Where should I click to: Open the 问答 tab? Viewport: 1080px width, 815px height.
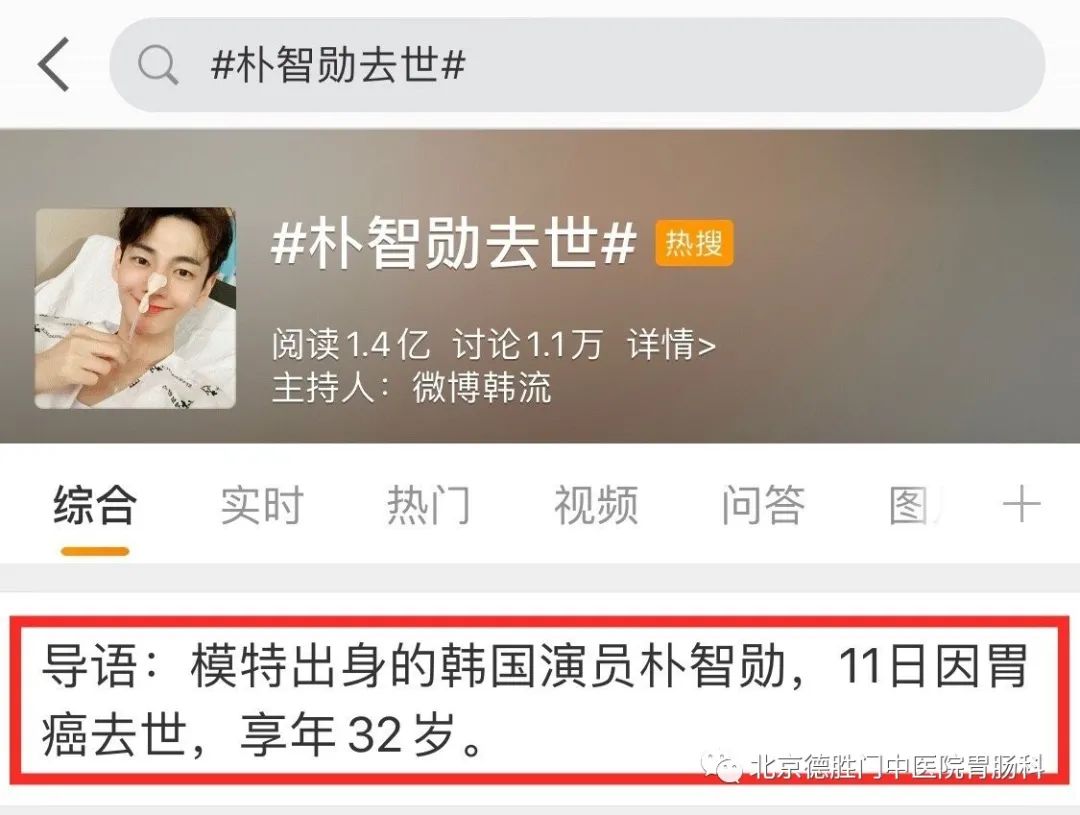763,505
